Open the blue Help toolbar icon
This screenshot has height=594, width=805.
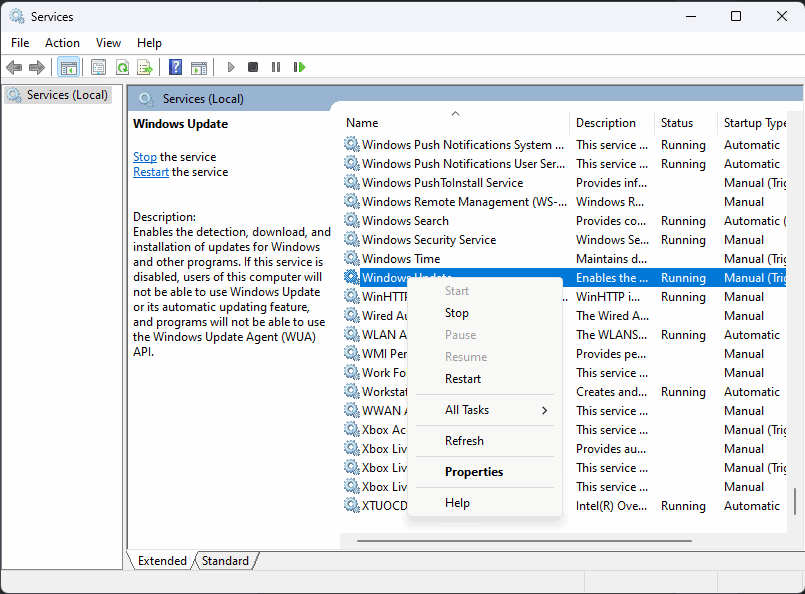click(x=175, y=67)
